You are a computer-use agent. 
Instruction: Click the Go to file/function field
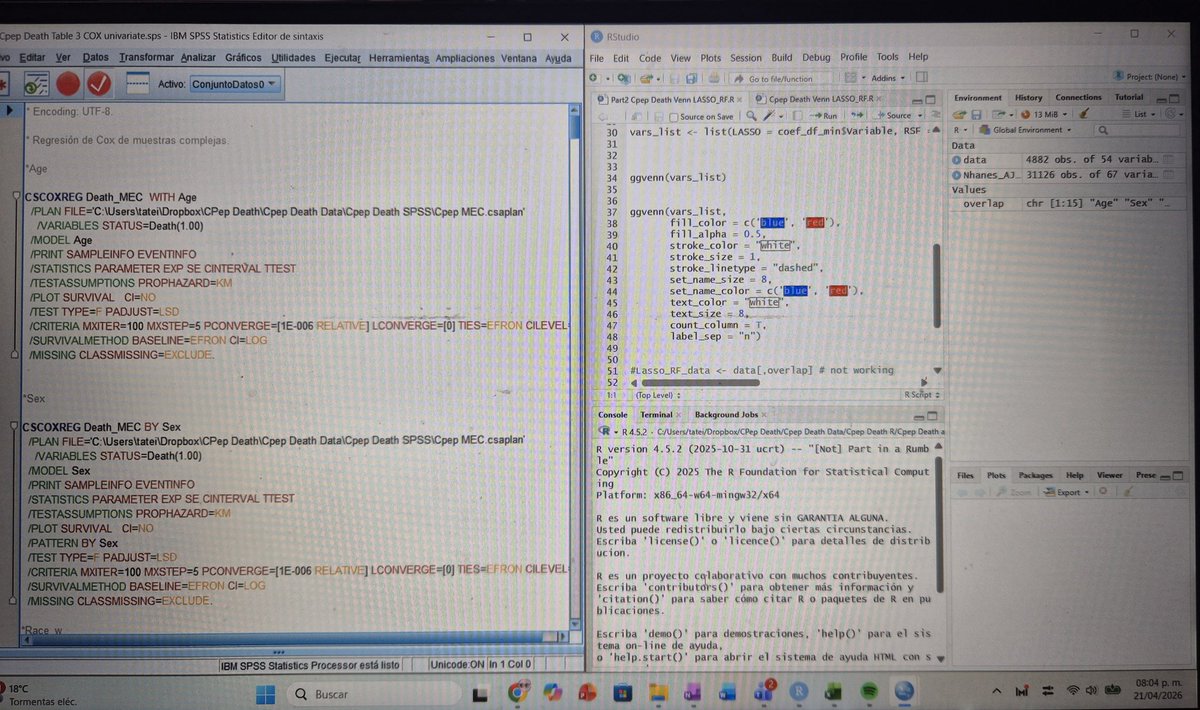click(x=780, y=78)
